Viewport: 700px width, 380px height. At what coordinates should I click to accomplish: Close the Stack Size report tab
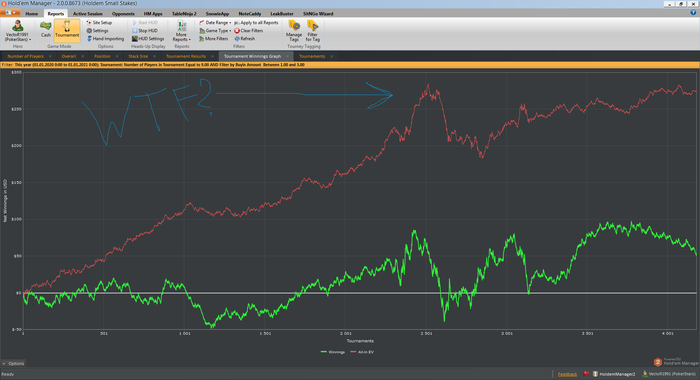point(154,56)
